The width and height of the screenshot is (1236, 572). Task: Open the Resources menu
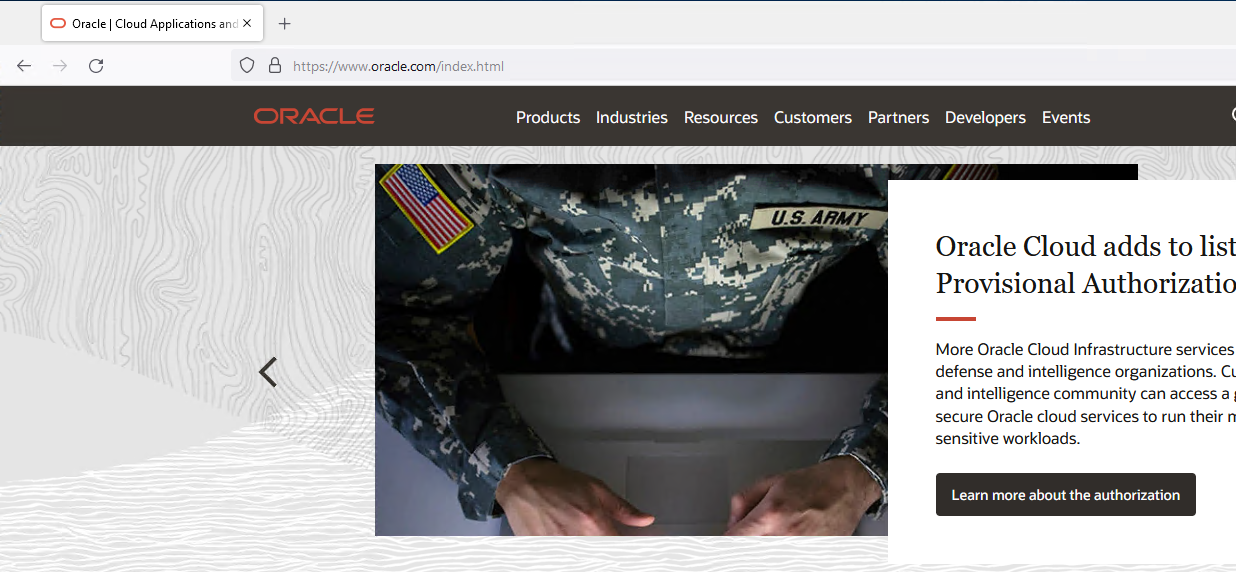tap(721, 117)
